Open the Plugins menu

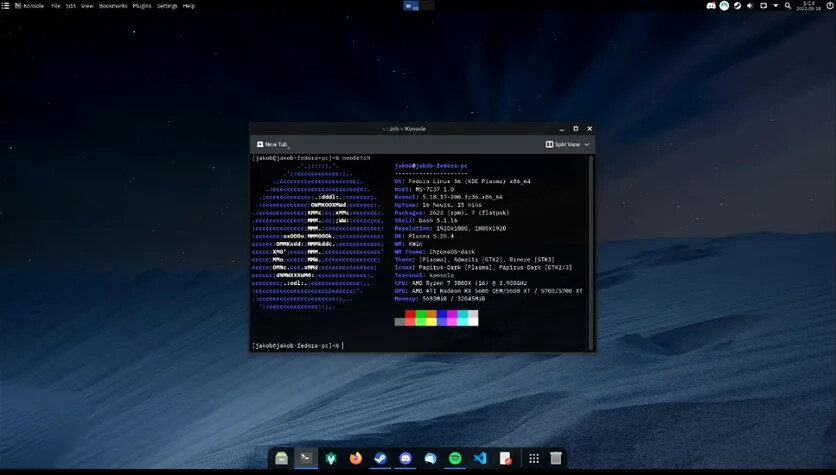click(x=142, y=6)
